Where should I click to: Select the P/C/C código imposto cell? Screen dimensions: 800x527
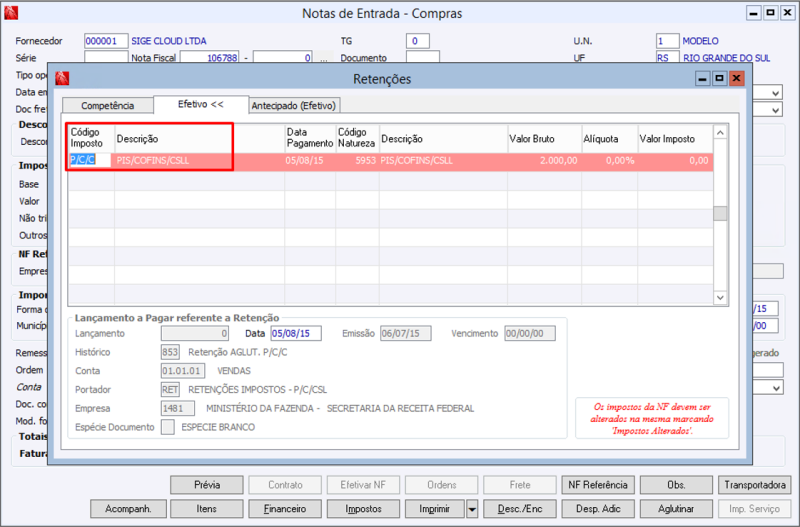pyautogui.click(x=90, y=160)
